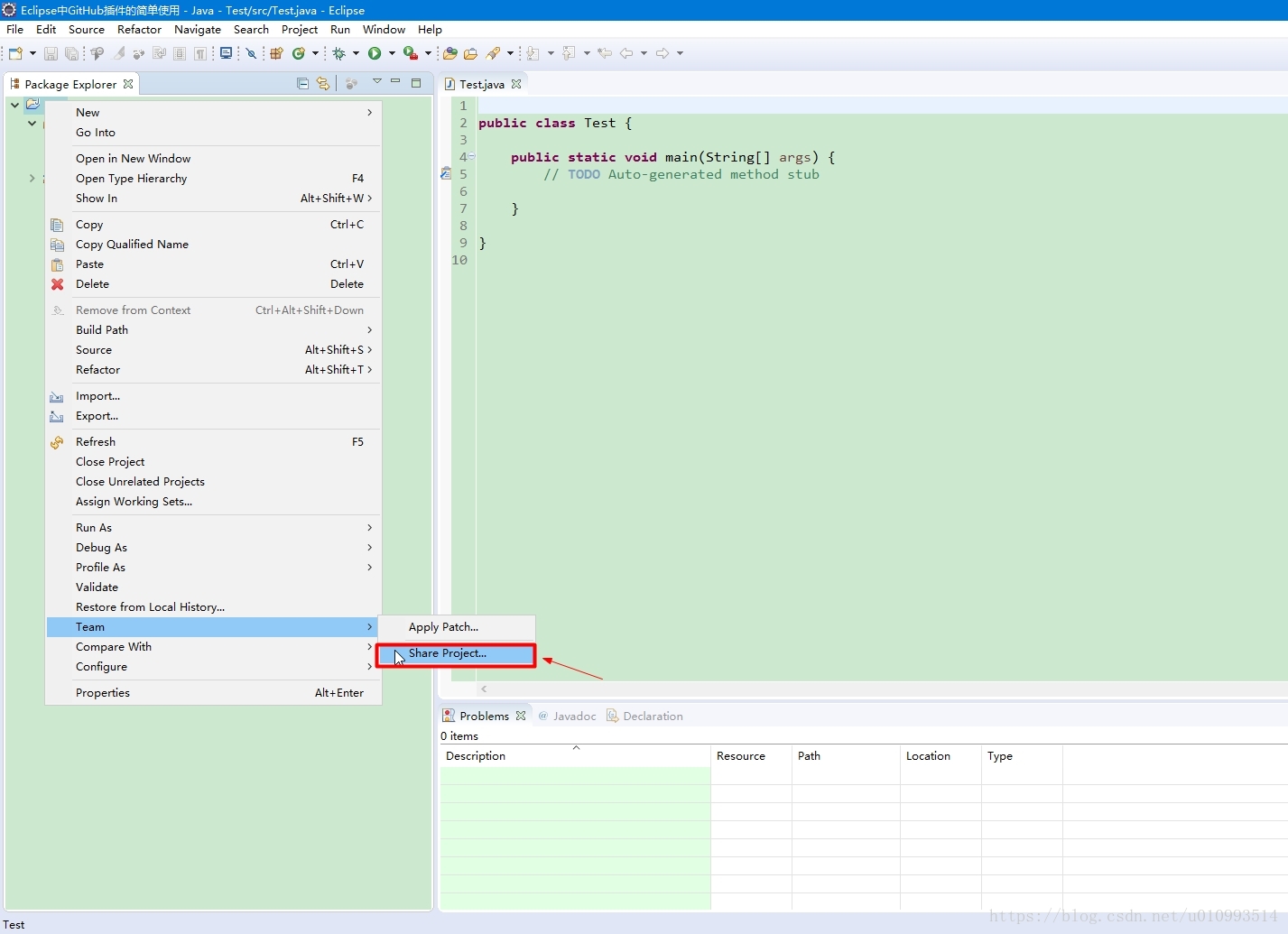Image resolution: width=1288 pixels, height=934 pixels.
Task: Toggle Block Selection Mode button
Action: click(x=180, y=53)
